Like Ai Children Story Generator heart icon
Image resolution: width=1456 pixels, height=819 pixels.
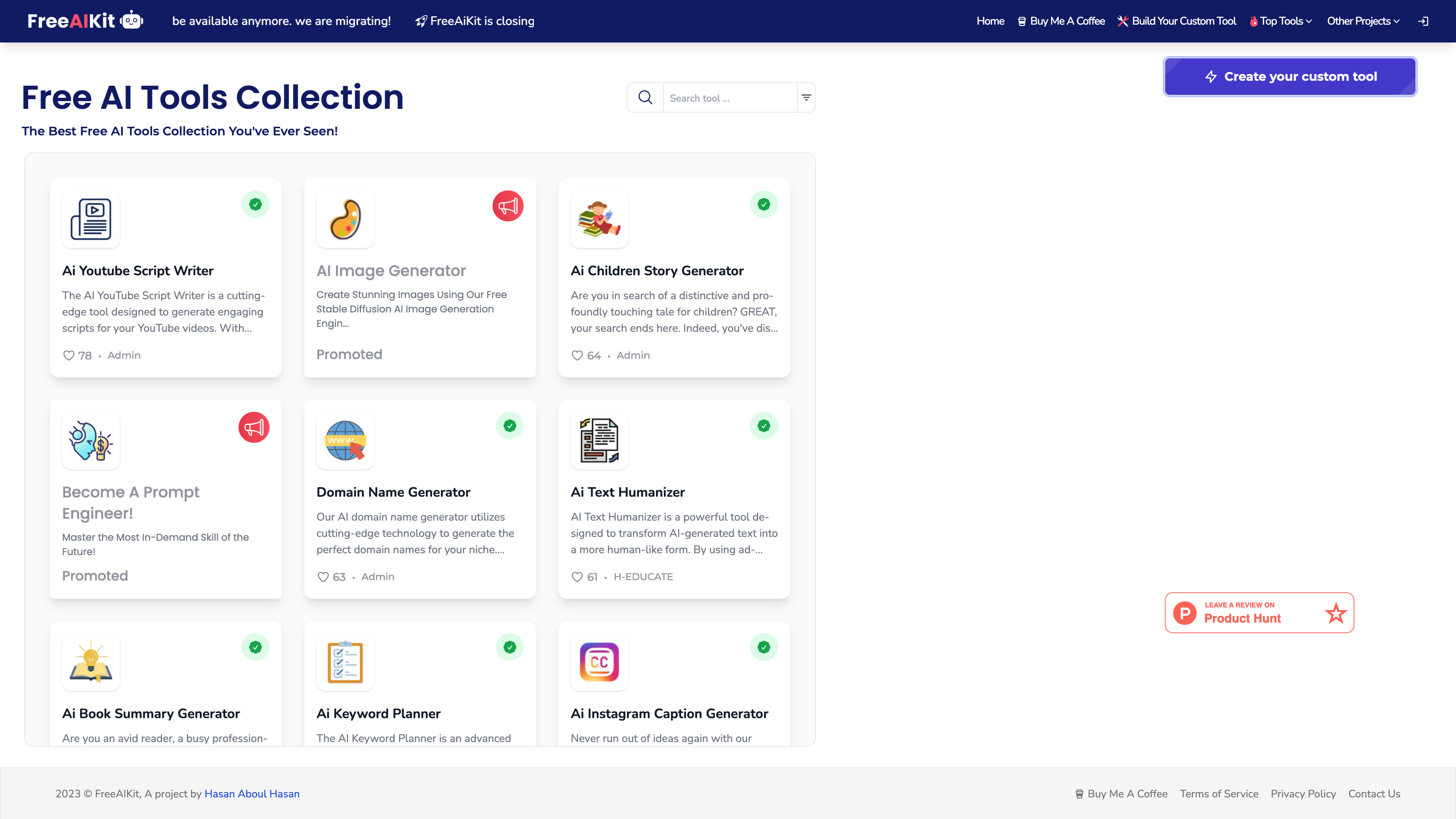point(576,356)
